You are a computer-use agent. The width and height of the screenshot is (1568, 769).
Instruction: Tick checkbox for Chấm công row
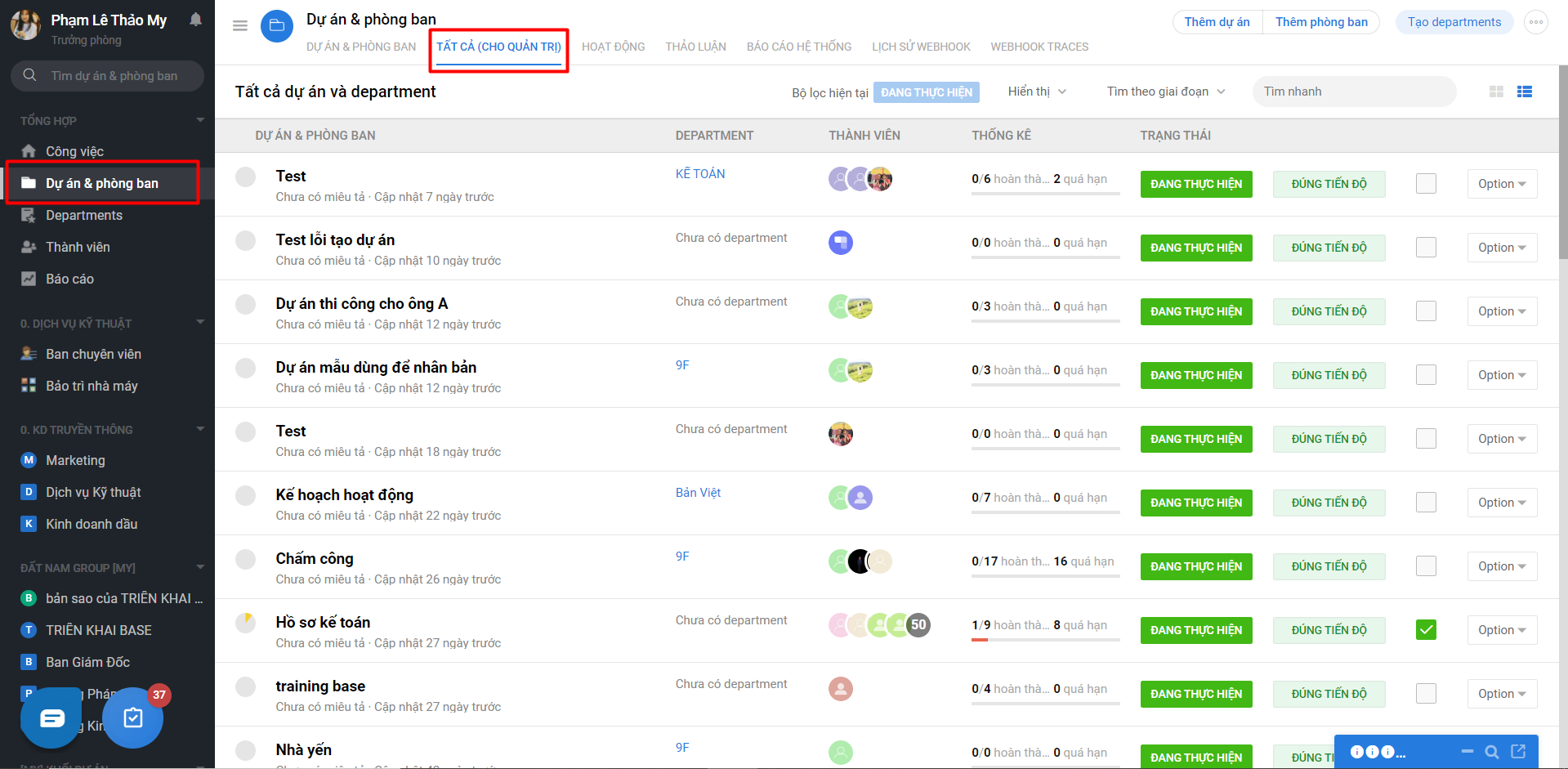click(x=1426, y=566)
